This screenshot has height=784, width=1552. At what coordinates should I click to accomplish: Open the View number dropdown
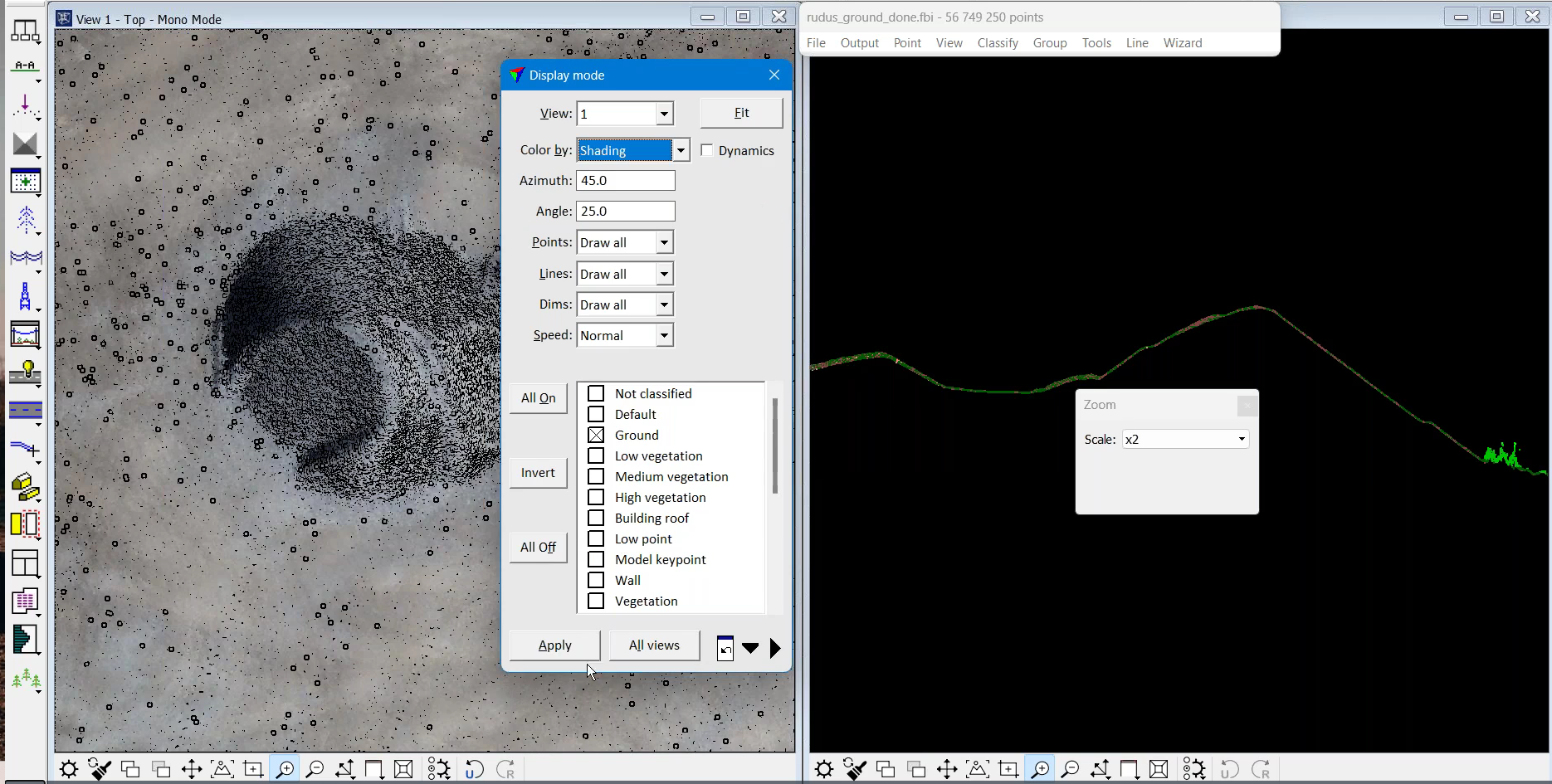click(x=664, y=114)
